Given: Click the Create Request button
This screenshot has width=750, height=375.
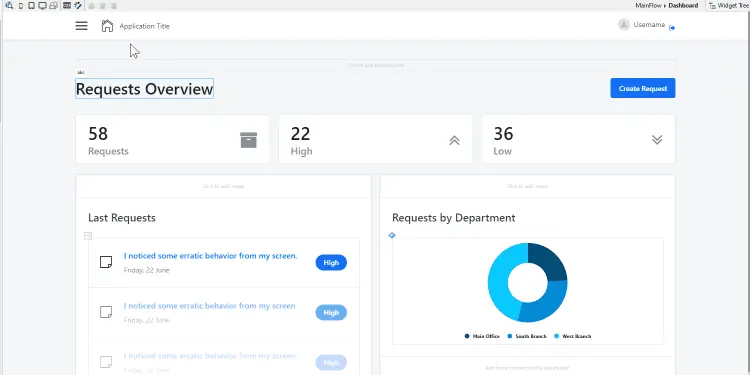Looking at the screenshot, I should [642, 88].
